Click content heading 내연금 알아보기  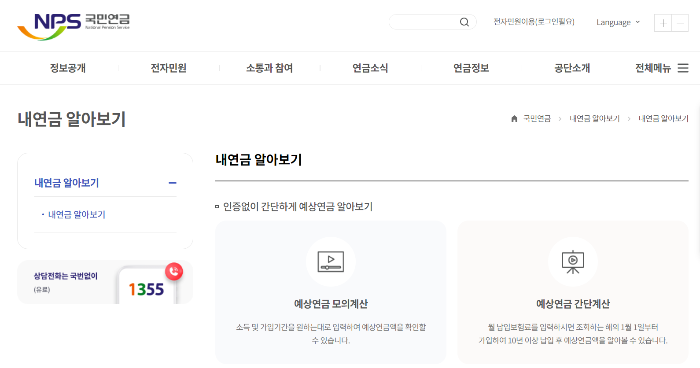tap(258, 159)
